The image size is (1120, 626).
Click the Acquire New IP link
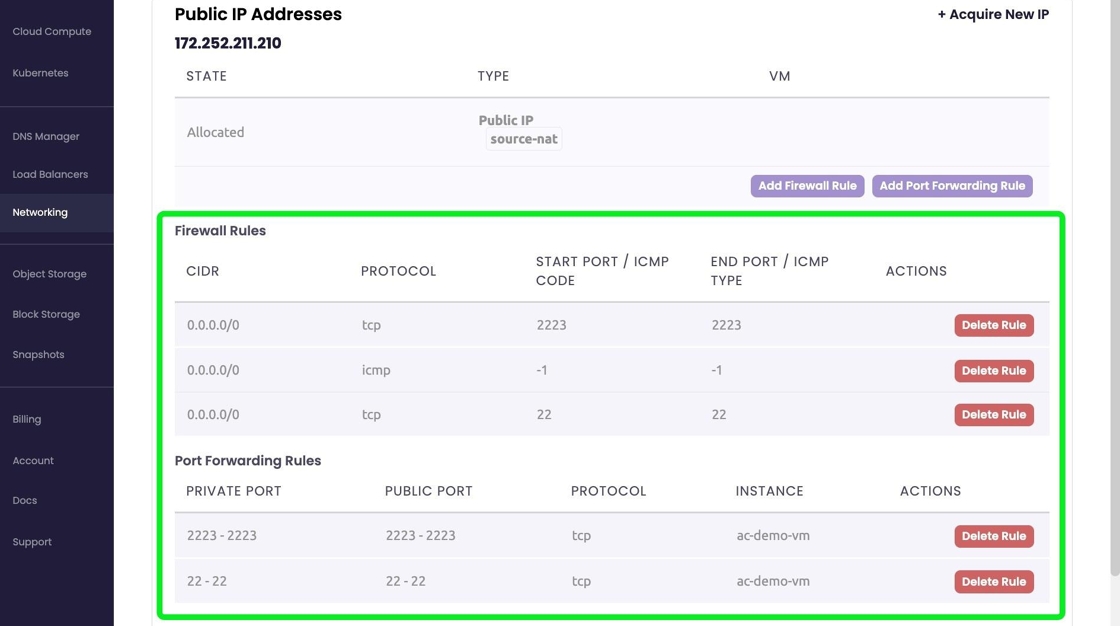pos(993,15)
